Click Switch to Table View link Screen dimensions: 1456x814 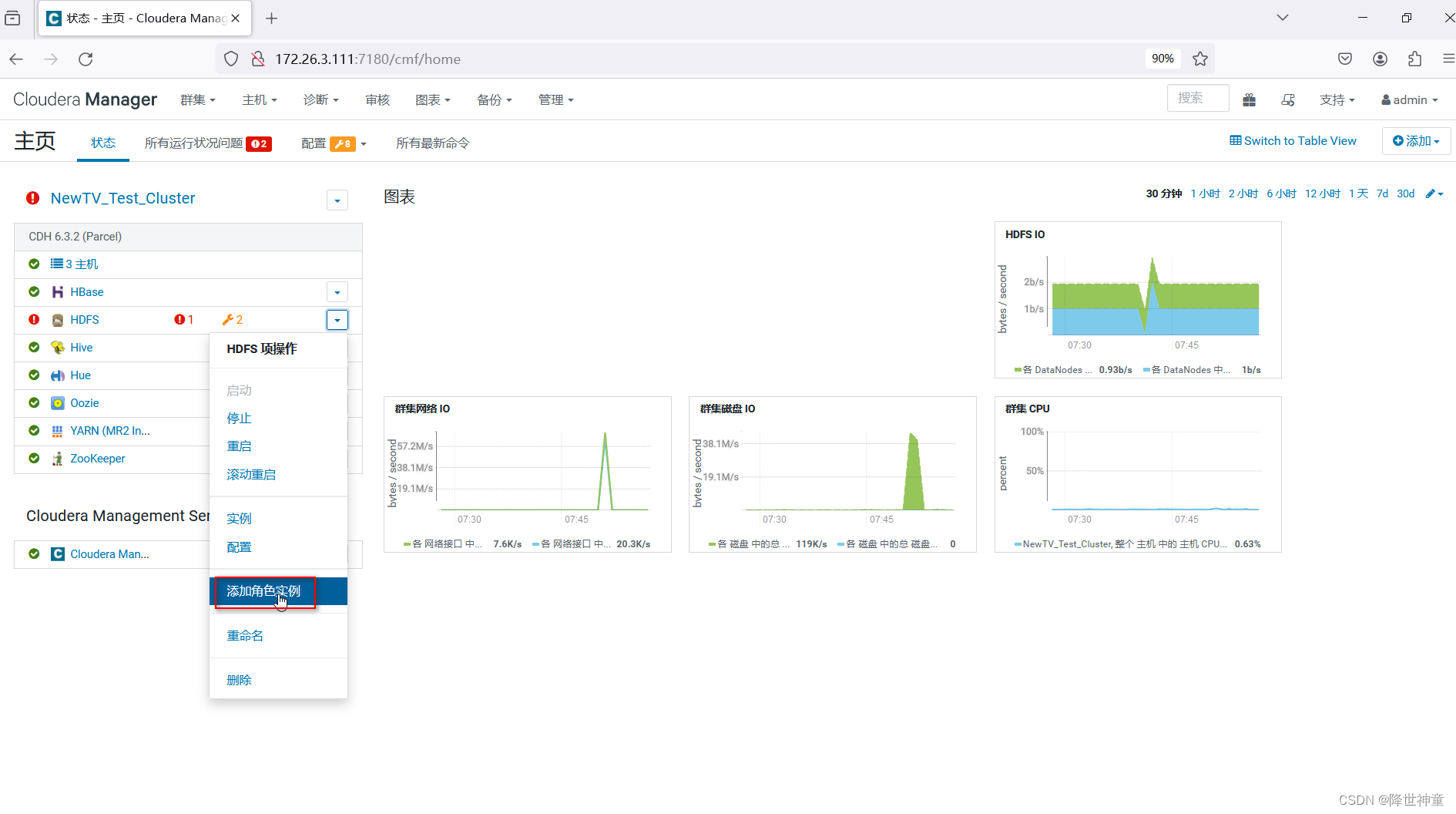1293,141
